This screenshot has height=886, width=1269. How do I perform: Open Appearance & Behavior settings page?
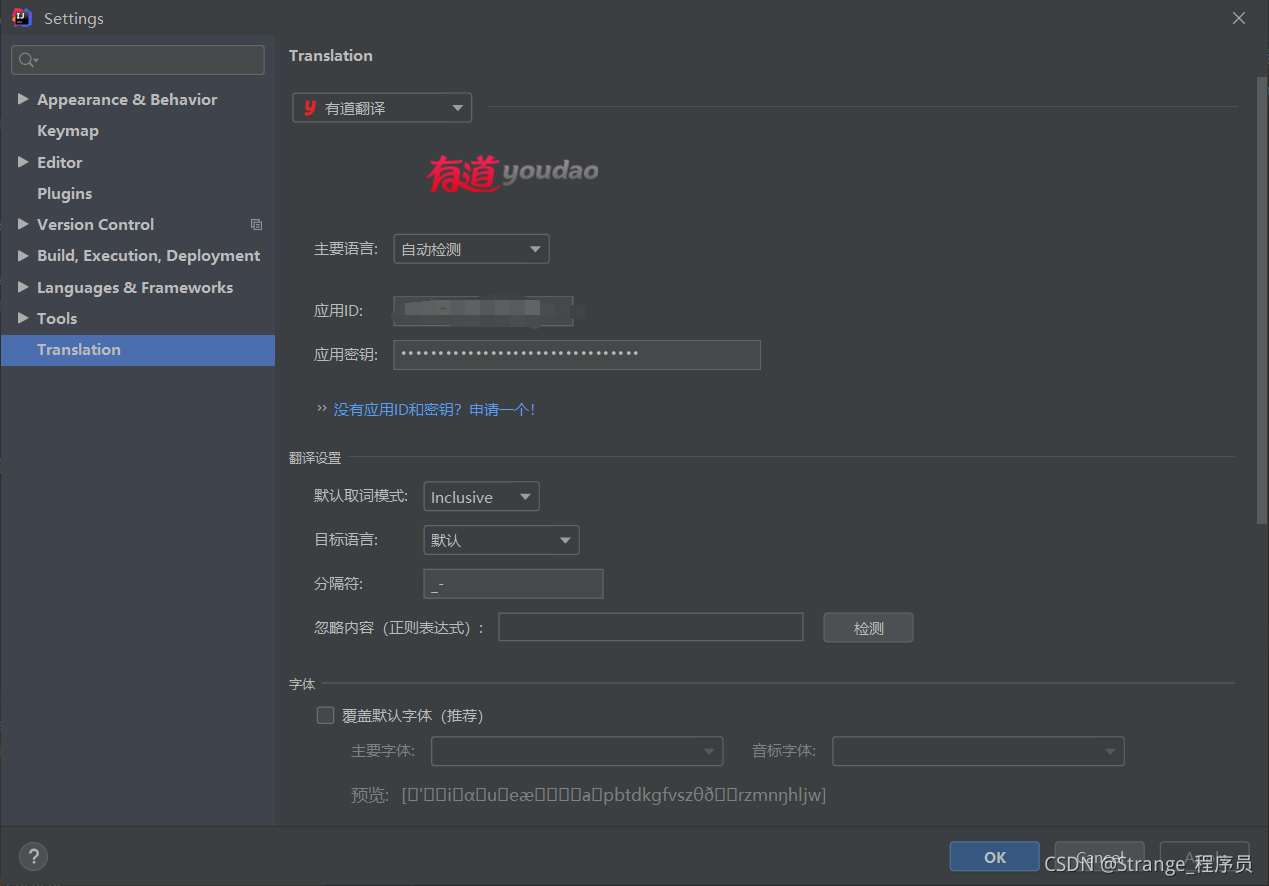point(127,100)
